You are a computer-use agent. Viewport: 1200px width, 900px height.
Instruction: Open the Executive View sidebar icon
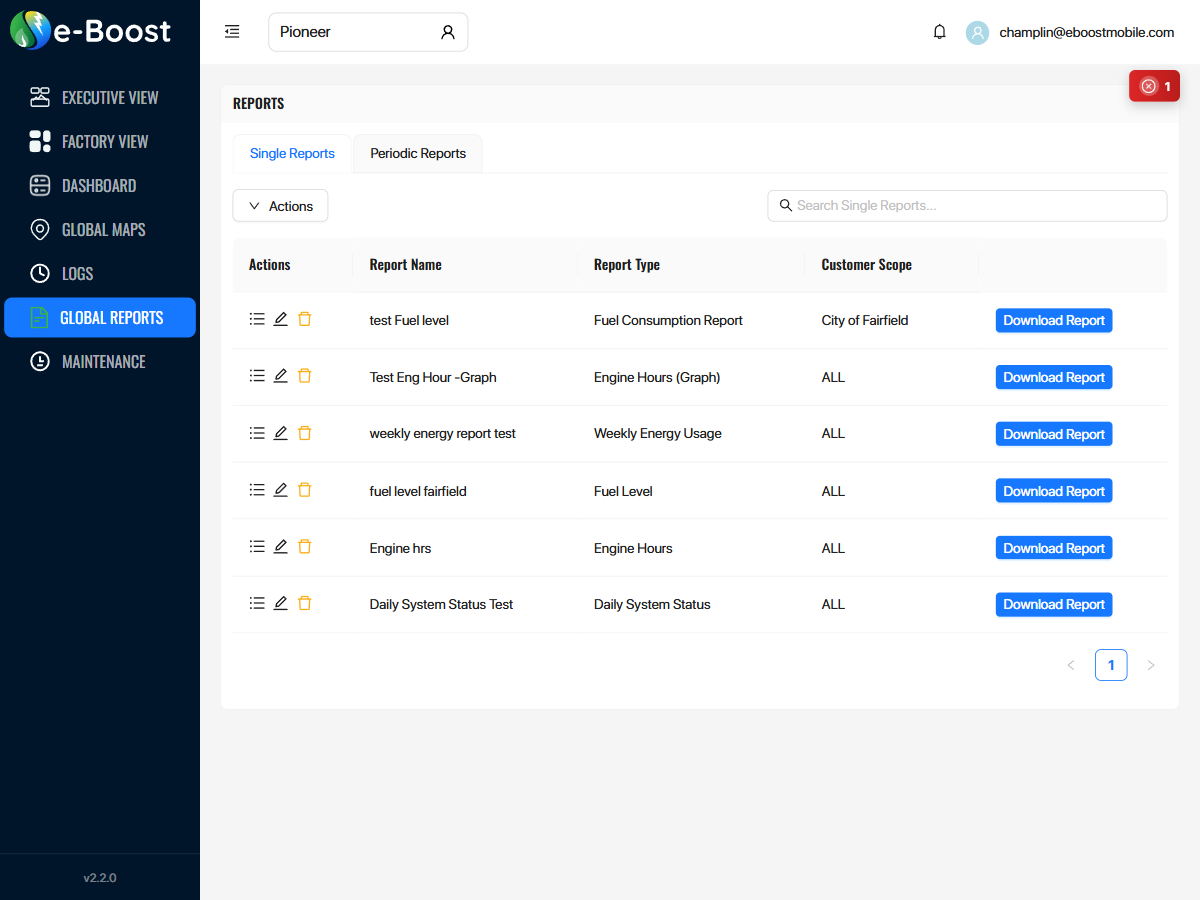[x=40, y=97]
